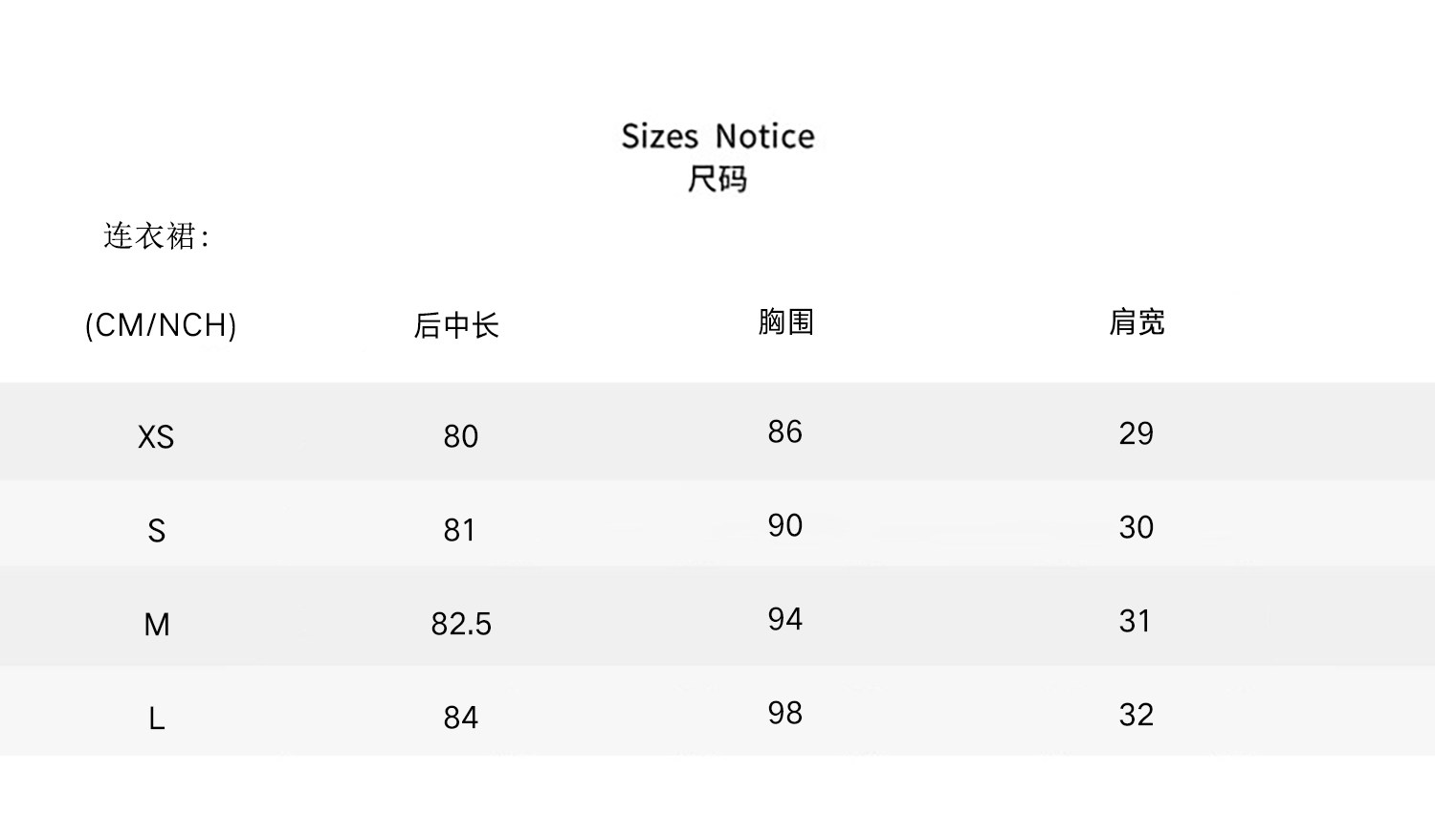Viewport: 1435px width, 840px height.
Task: Select the M bust value 94
Action: [x=784, y=619]
